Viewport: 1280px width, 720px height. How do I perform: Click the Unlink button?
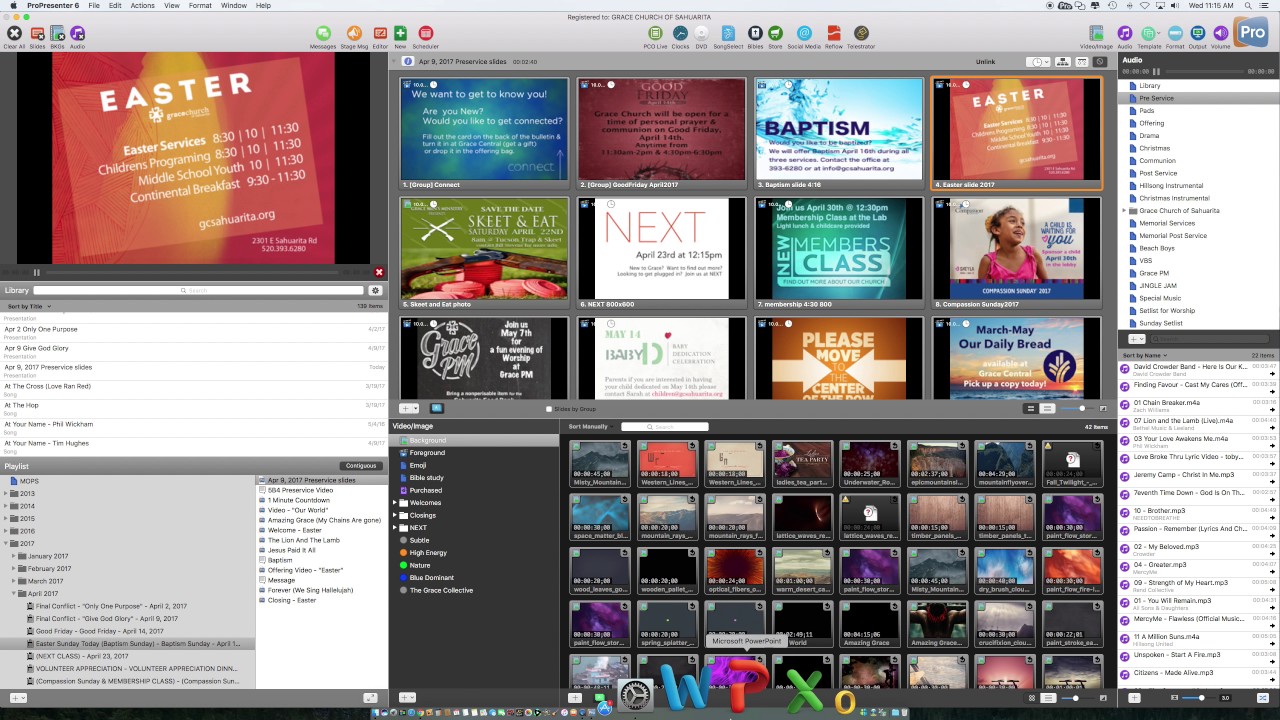[x=986, y=62]
